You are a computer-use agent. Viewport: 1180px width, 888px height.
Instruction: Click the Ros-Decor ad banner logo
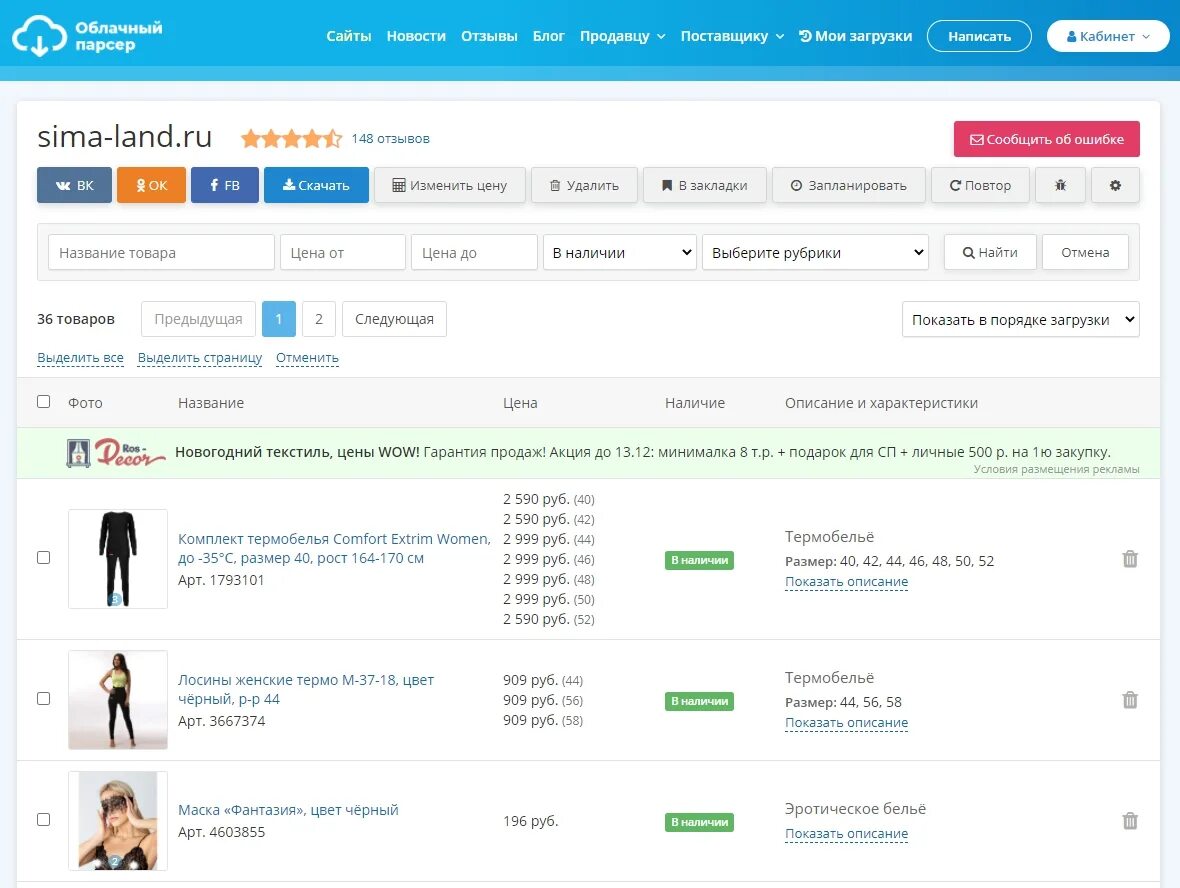pyautogui.click(x=117, y=452)
